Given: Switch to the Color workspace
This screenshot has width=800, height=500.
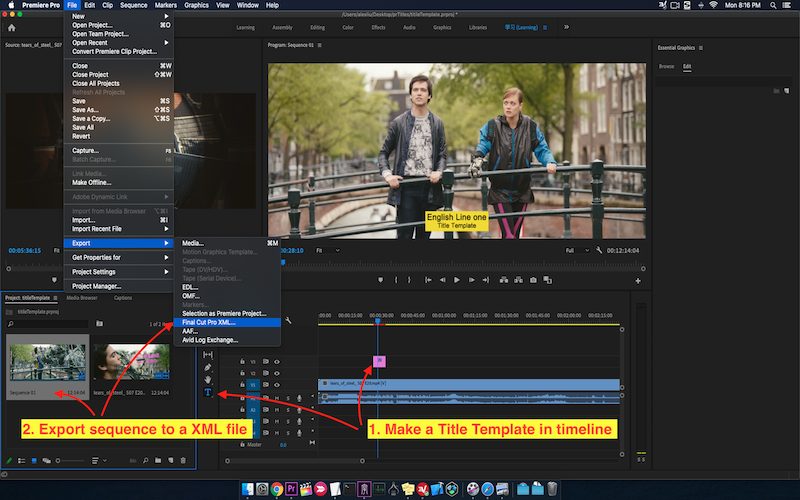Looking at the screenshot, I should tap(348, 28).
